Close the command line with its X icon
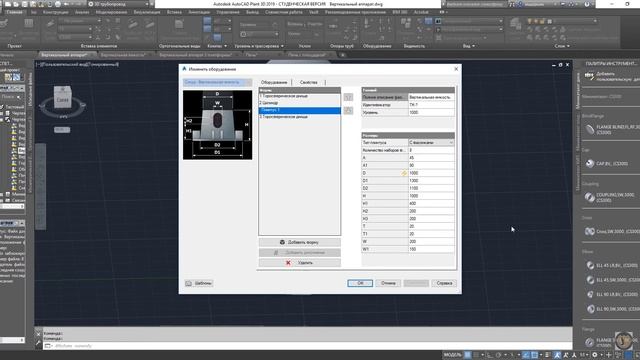Image resolution: width=640 pixels, height=360 pixels. (x=39, y=334)
